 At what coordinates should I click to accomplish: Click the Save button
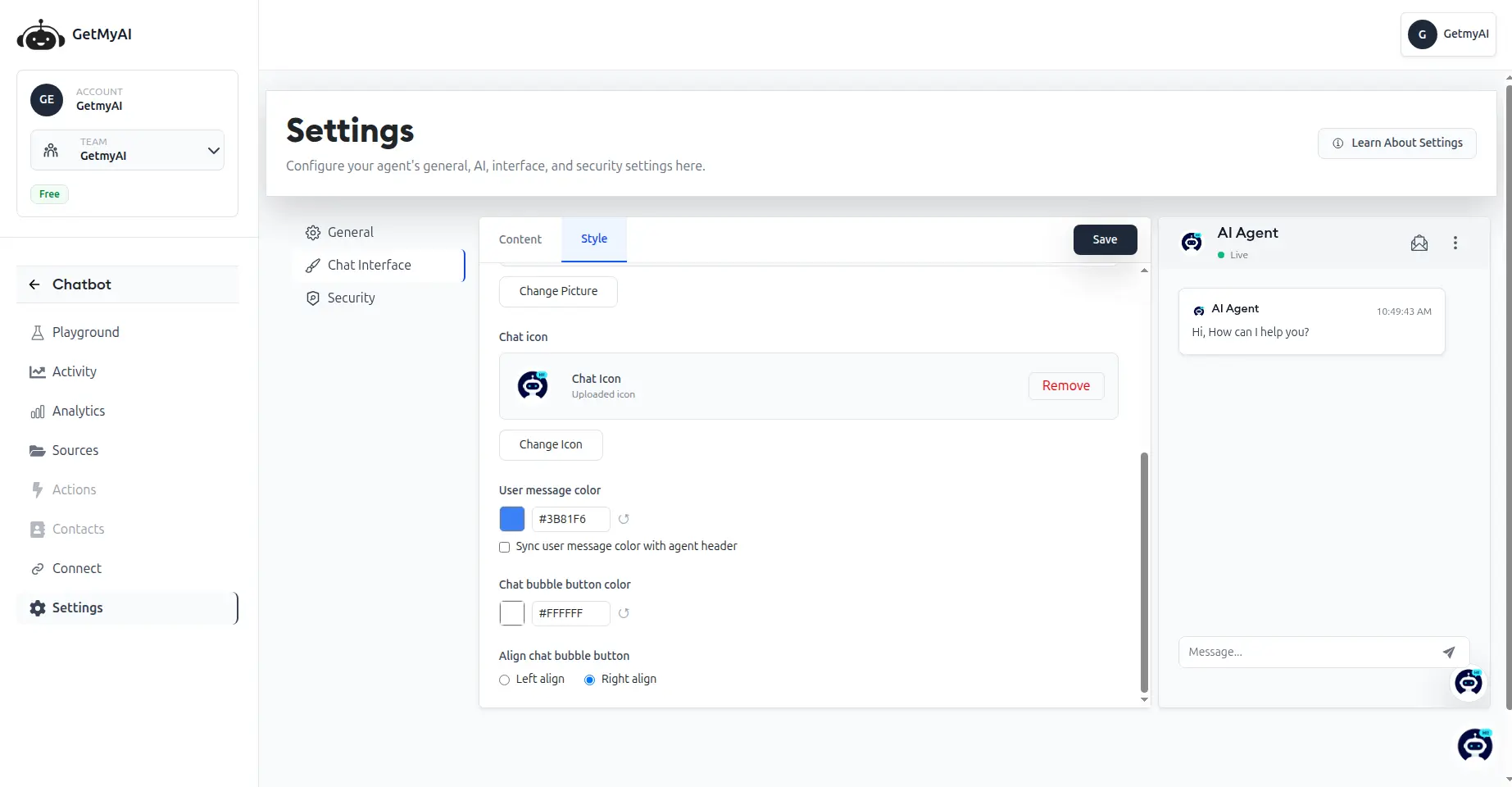pyautogui.click(x=1104, y=239)
